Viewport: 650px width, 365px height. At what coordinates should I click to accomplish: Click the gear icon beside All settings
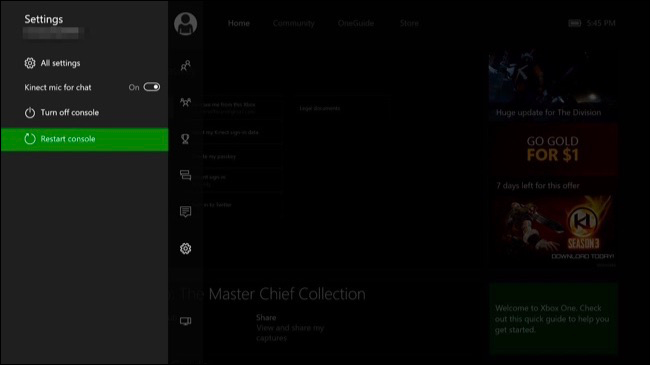pos(30,63)
